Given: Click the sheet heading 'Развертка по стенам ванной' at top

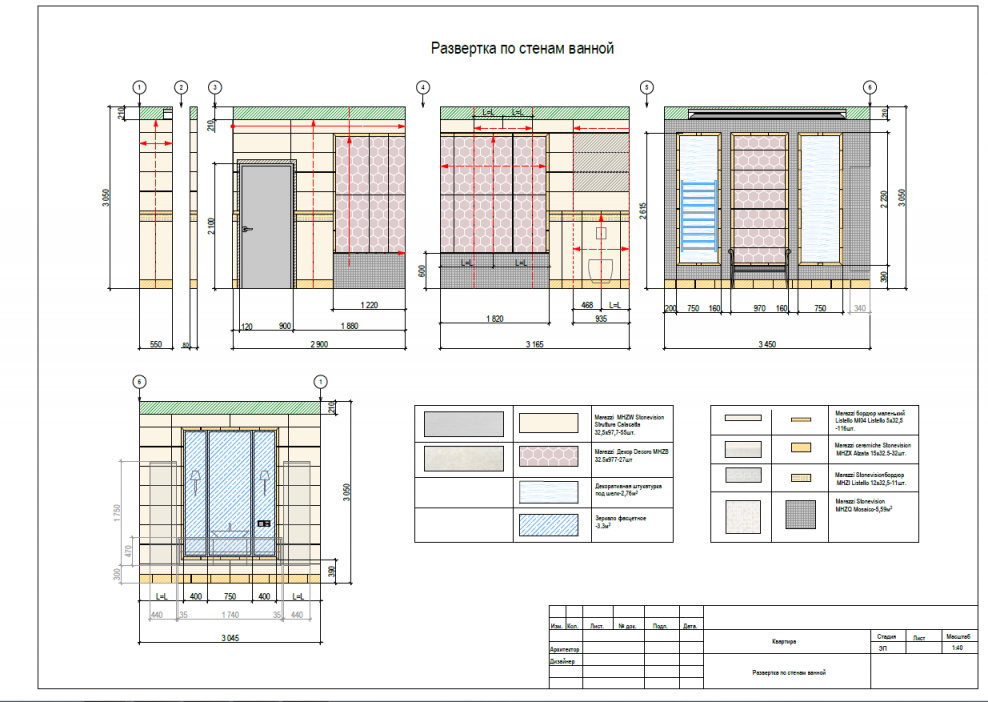Looking at the screenshot, I should [x=521, y=48].
